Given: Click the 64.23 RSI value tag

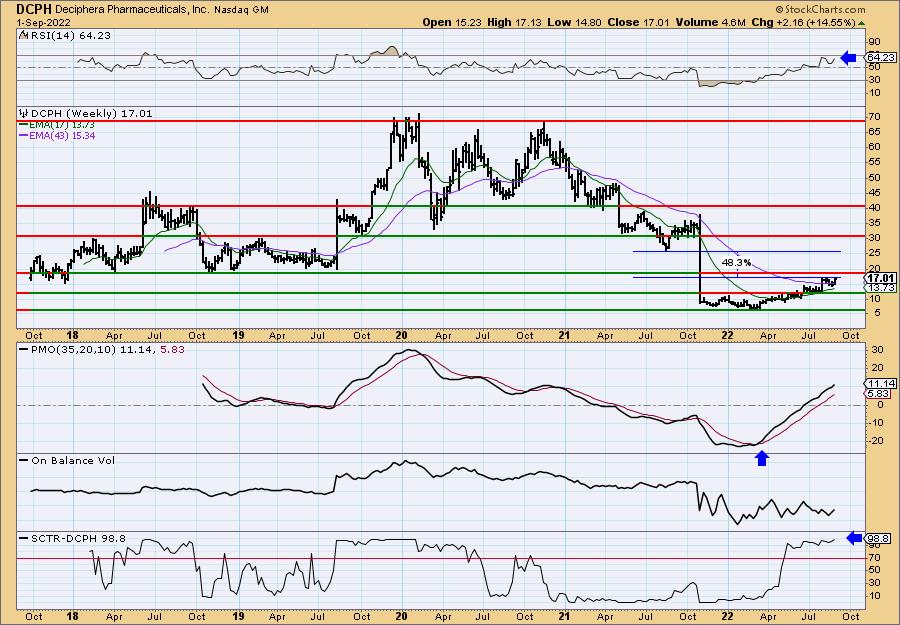Looking at the screenshot, I should click(x=881, y=57).
